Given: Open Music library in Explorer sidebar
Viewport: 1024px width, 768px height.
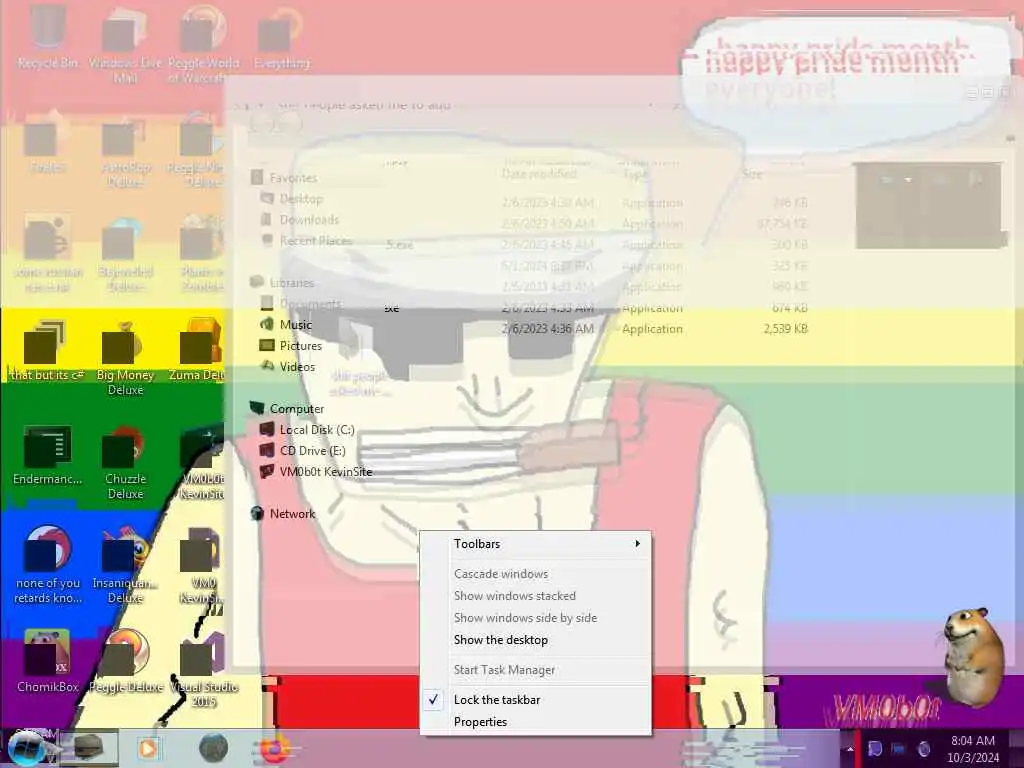Looking at the screenshot, I should click(287, 325).
